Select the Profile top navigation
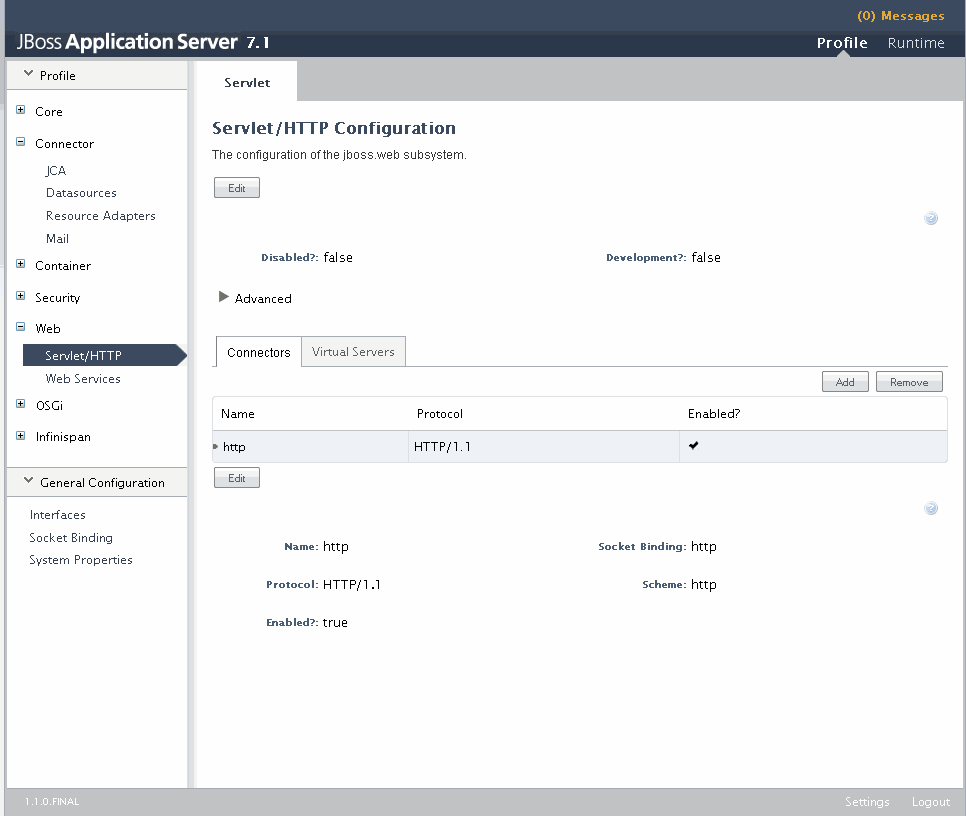The width and height of the screenshot is (966, 816). coord(842,43)
